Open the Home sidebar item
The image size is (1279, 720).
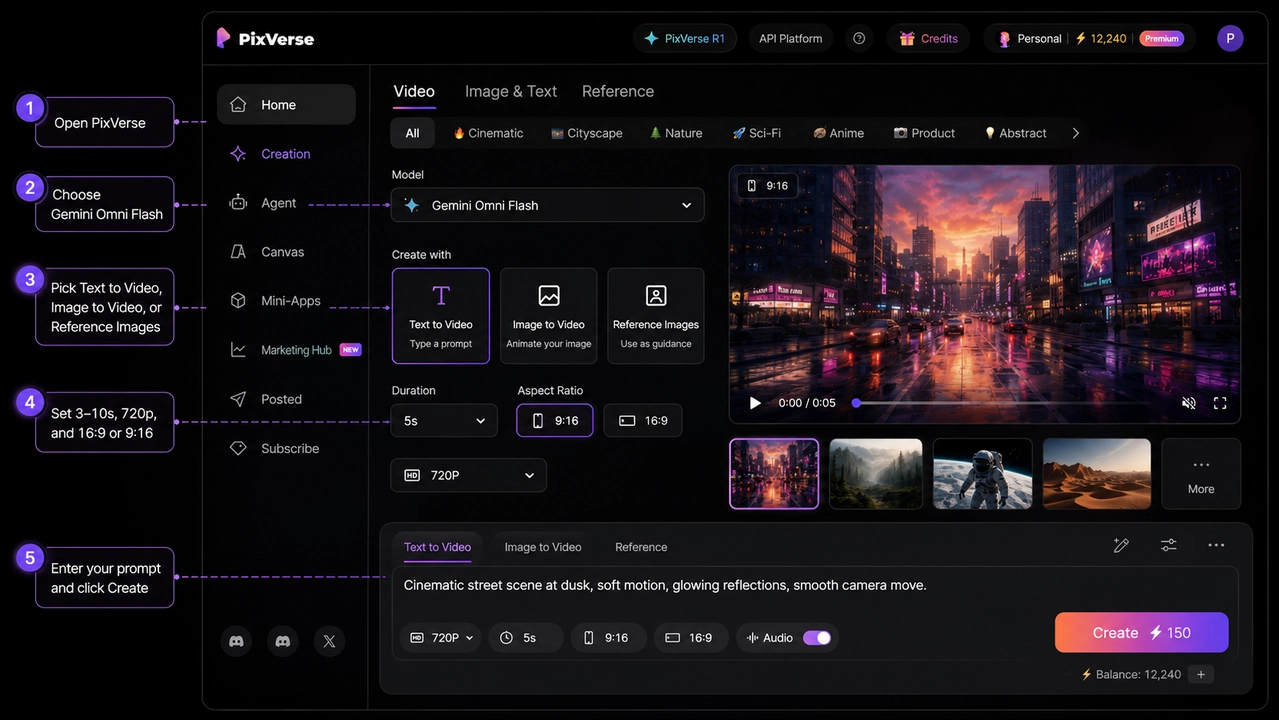pos(286,104)
